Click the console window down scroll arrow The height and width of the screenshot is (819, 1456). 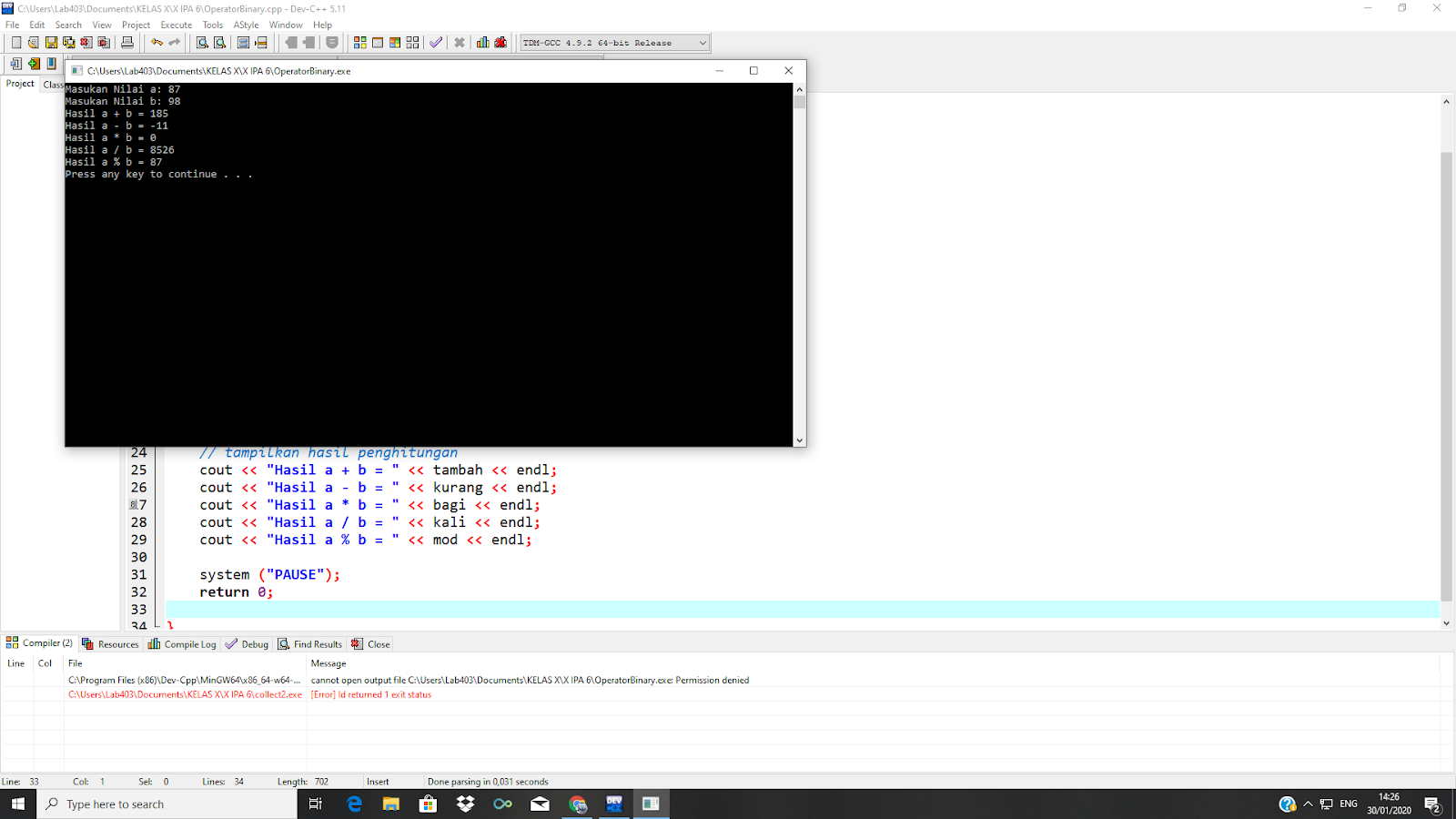coord(800,440)
